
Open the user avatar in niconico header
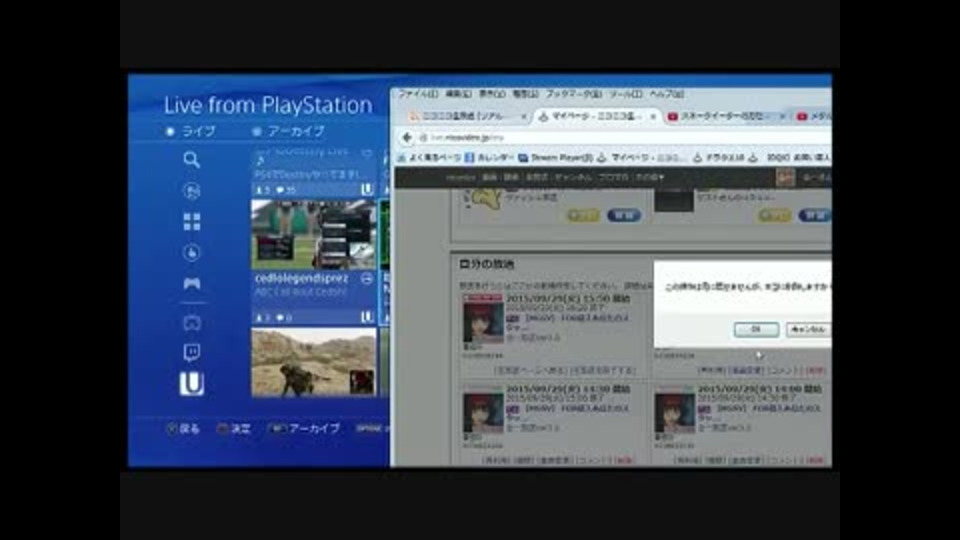pos(785,178)
